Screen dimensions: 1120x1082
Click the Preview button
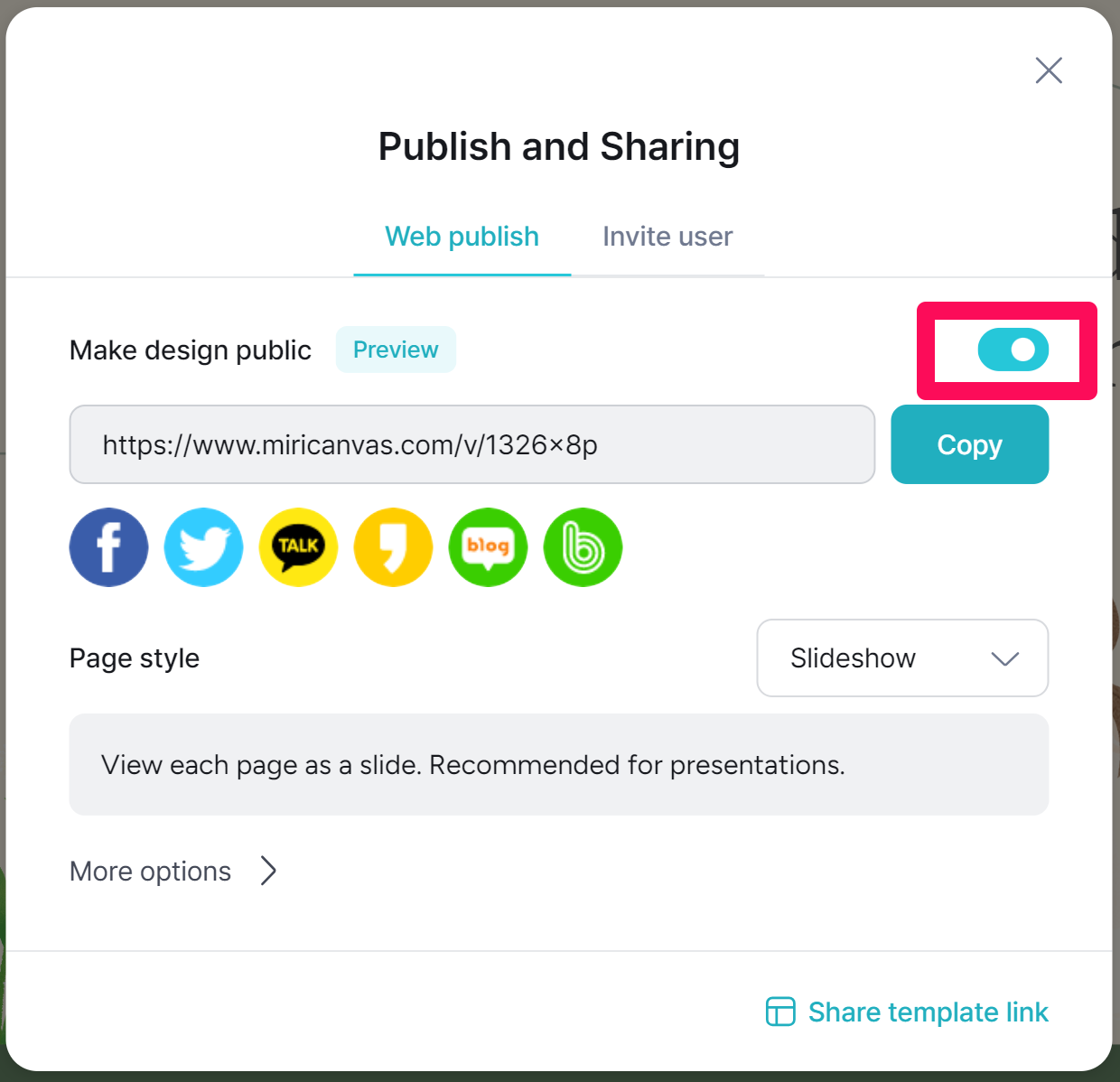point(396,350)
